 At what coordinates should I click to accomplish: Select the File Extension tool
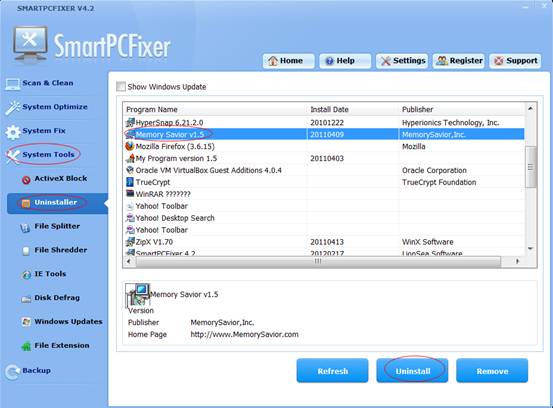click(62, 346)
